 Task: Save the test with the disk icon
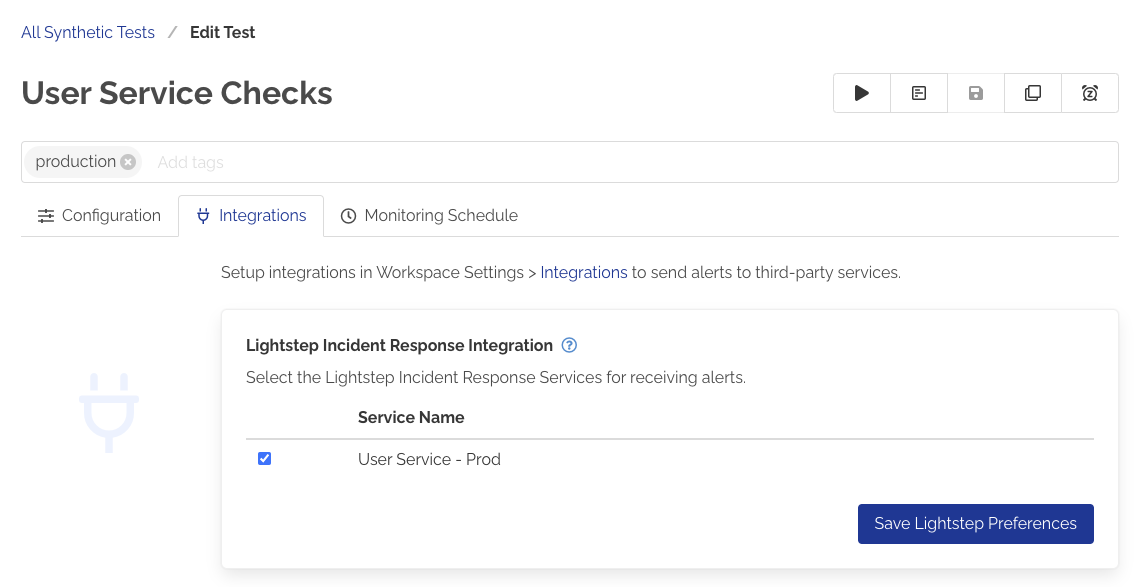975,92
